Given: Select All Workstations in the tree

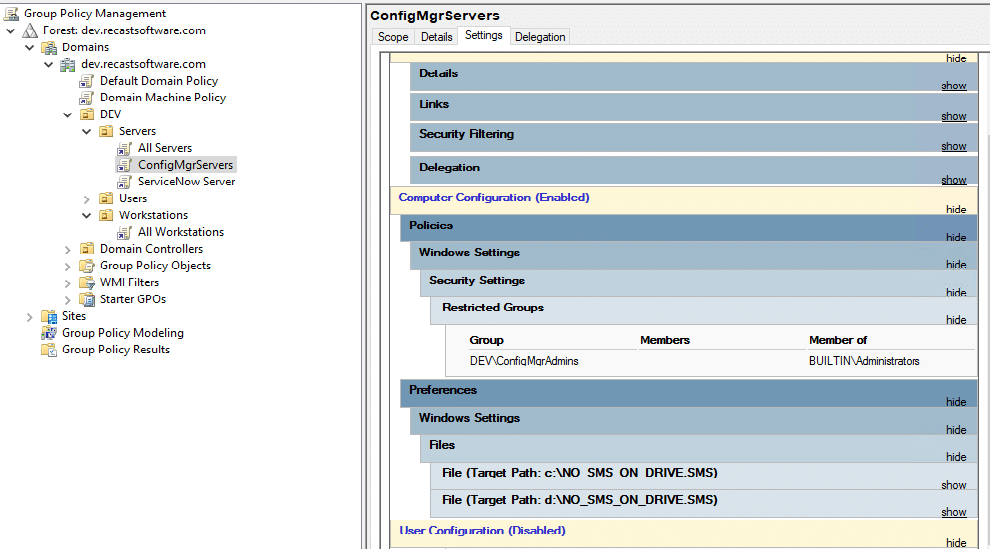Looking at the screenshot, I should pyautogui.click(x=180, y=232).
